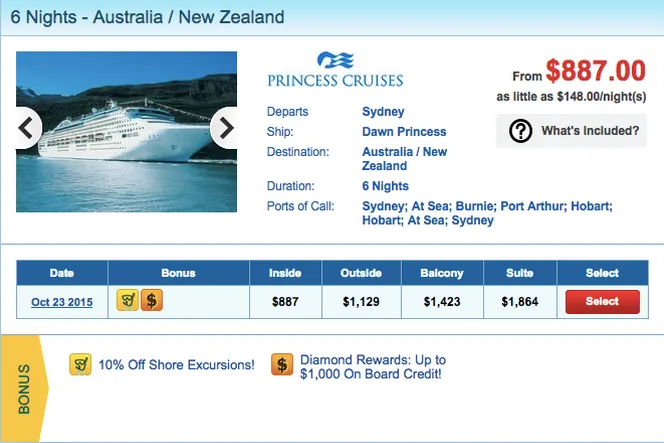The width and height of the screenshot is (664, 443).
Task: Click the shore excursions icon in table row
Action: [x=127, y=300]
